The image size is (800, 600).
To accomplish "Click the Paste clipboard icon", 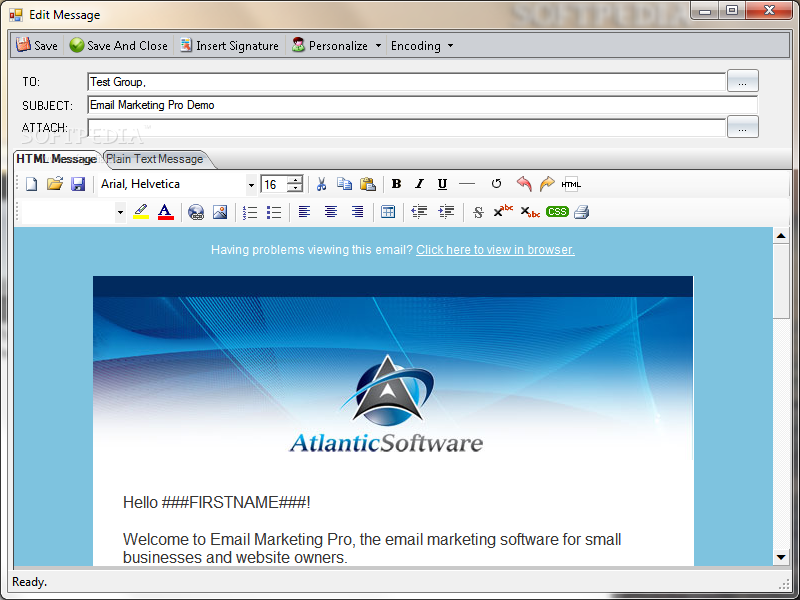I will point(368,184).
